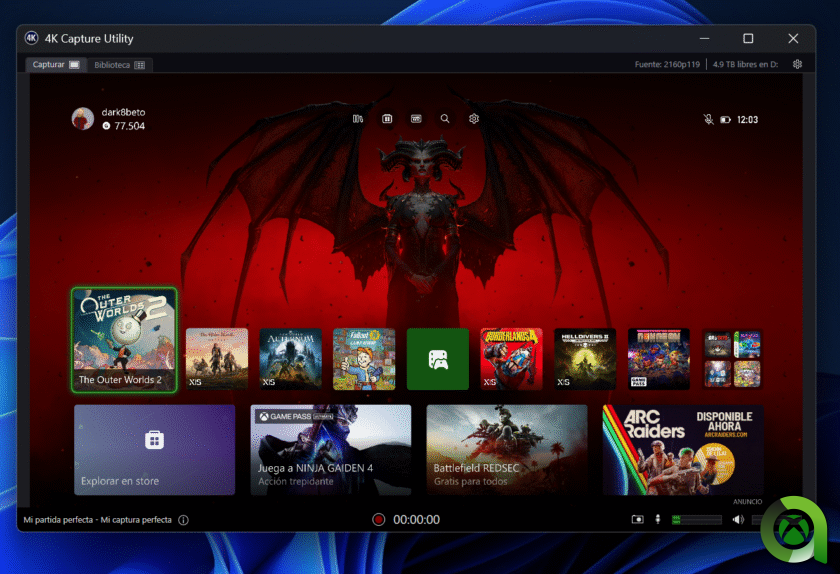The width and height of the screenshot is (840, 574).
Task: Click the Explorar en store tile
Action: pyautogui.click(x=154, y=449)
